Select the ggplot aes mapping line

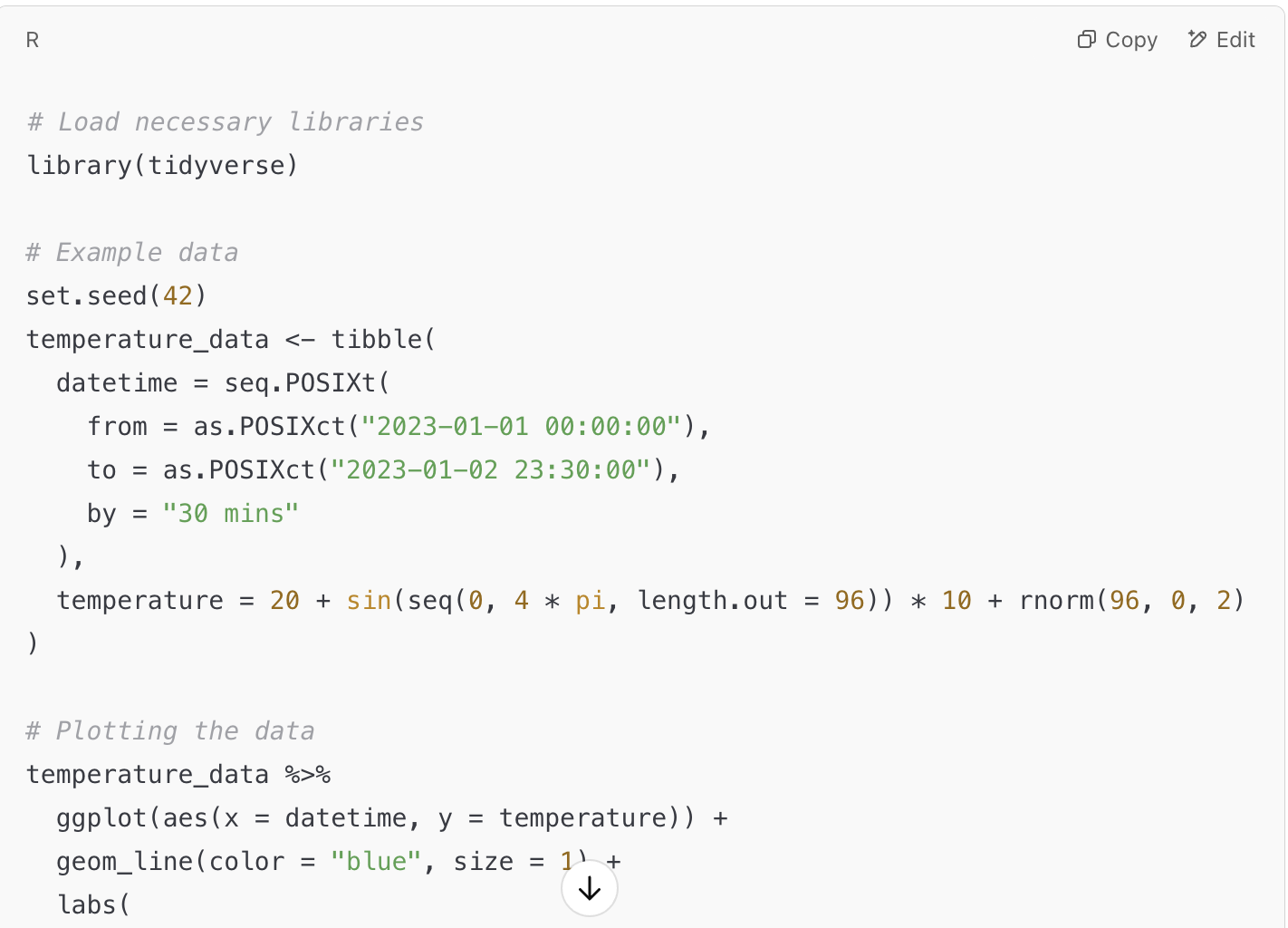click(393, 817)
